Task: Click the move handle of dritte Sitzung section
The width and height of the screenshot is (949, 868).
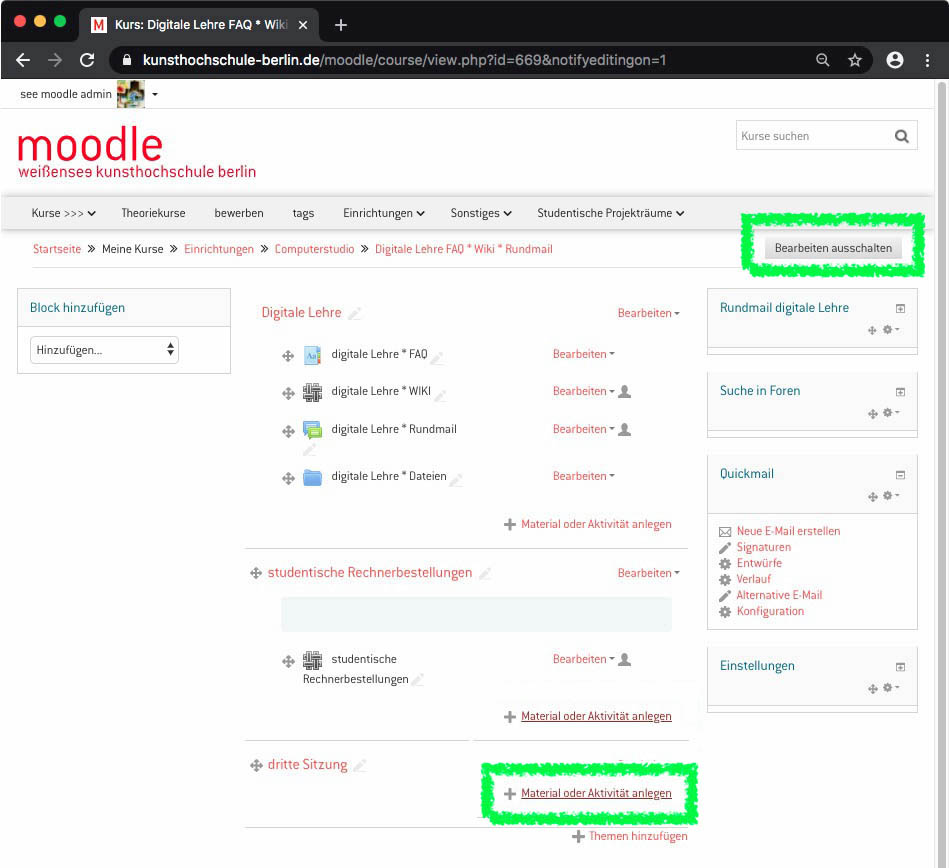Action: click(x=256, y=765)
